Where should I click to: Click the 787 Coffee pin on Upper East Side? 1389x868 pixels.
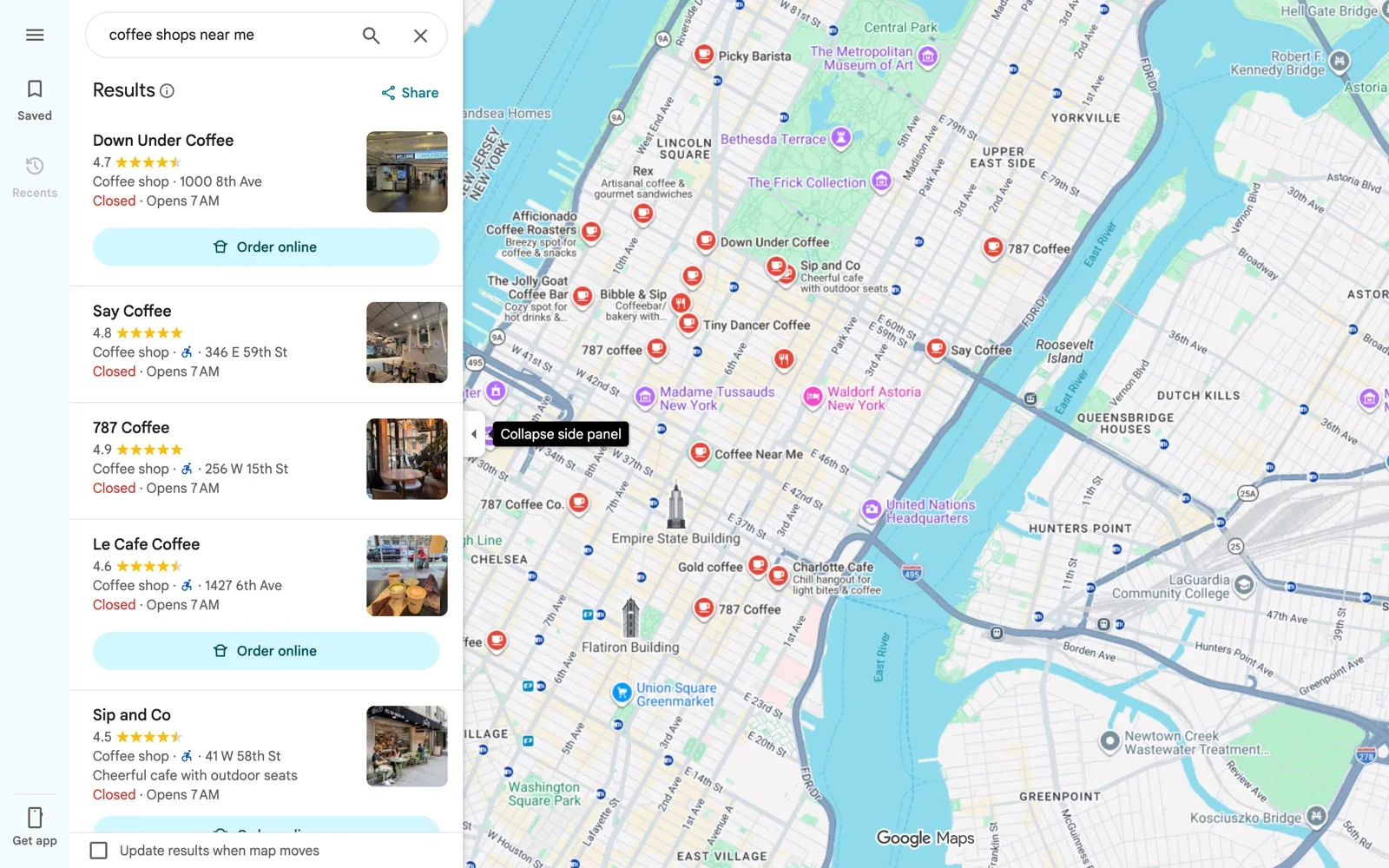click(993, 248)
